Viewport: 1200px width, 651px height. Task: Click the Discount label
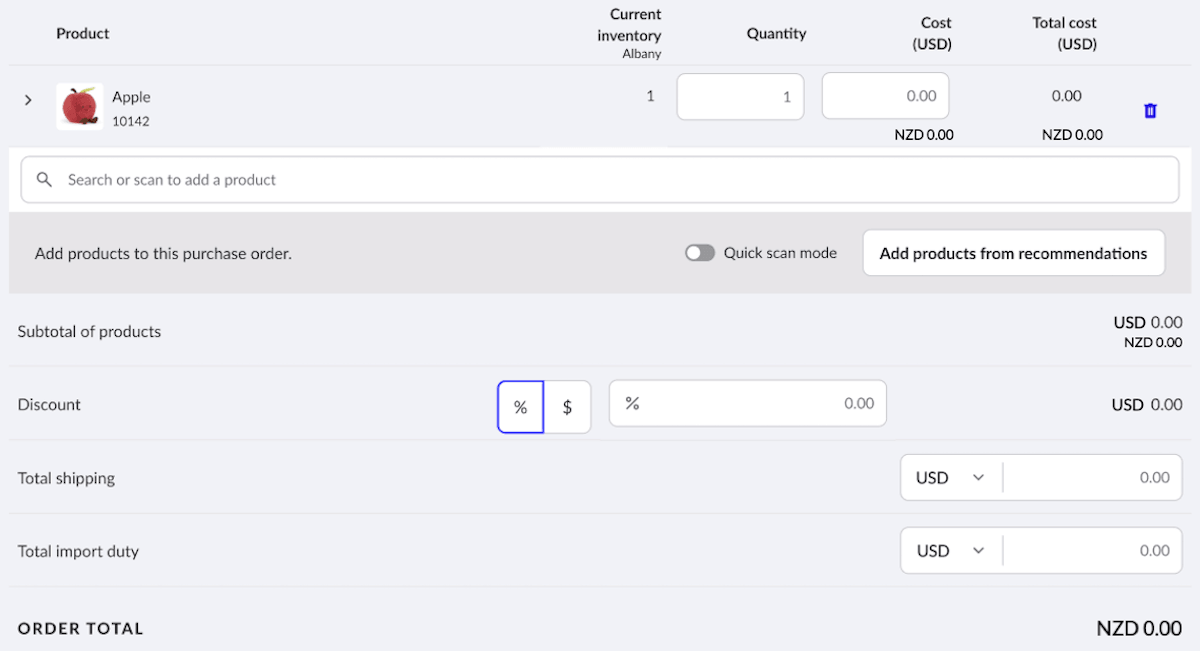click(49, 404)
